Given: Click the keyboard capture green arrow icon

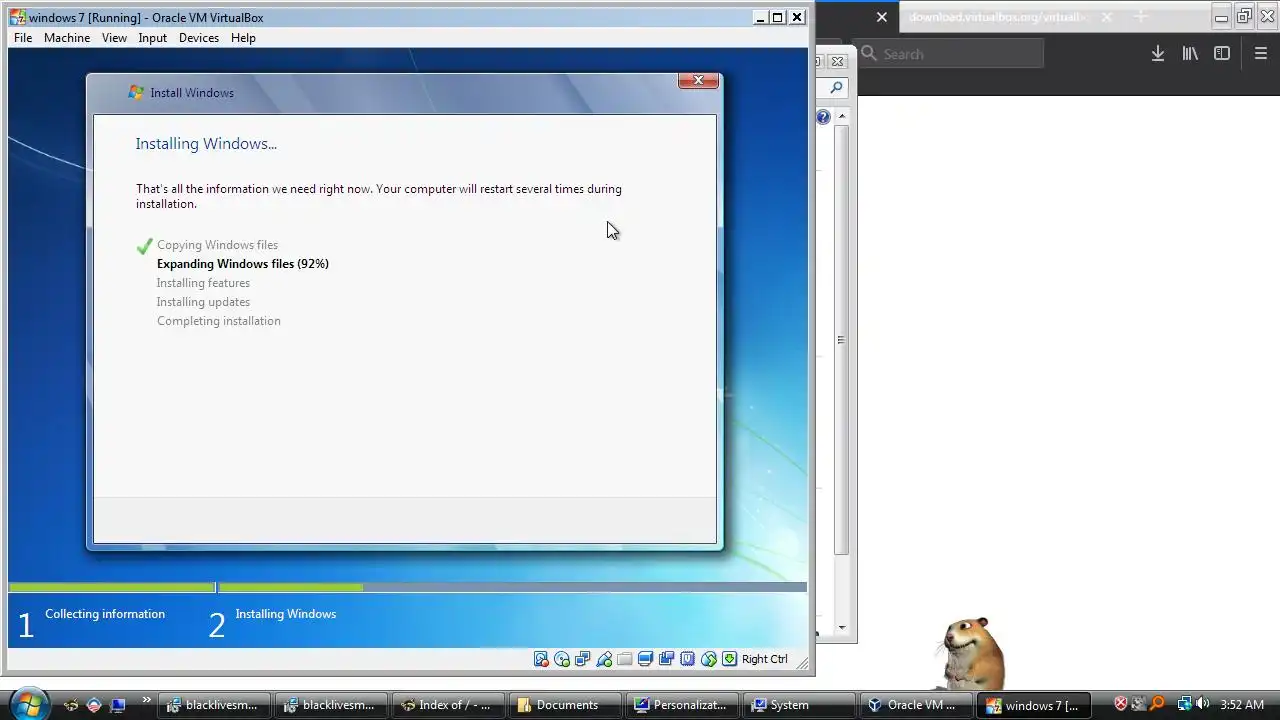Looking at the screenshot, I should 730,659.
